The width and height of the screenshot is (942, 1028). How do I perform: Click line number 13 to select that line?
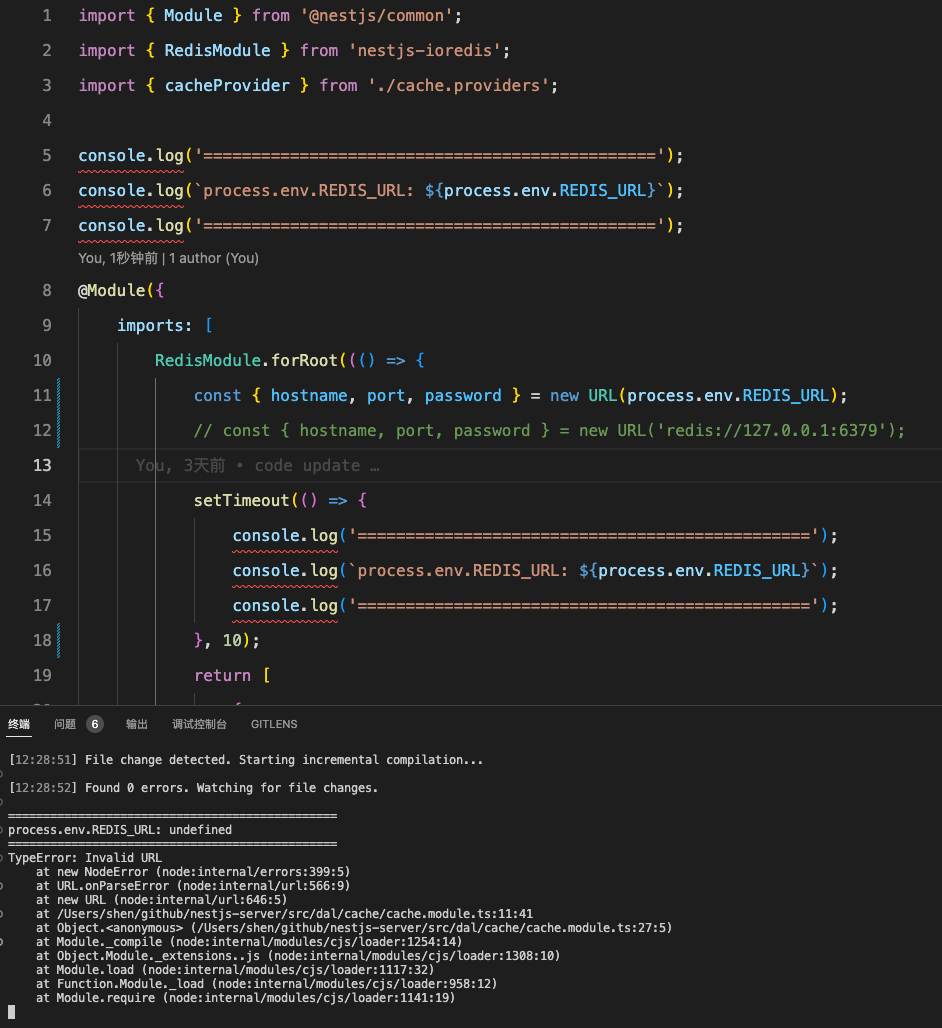(42, 465)
